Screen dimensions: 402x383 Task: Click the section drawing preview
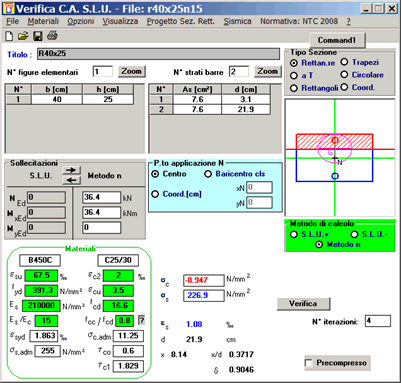[x=340, y=158]
